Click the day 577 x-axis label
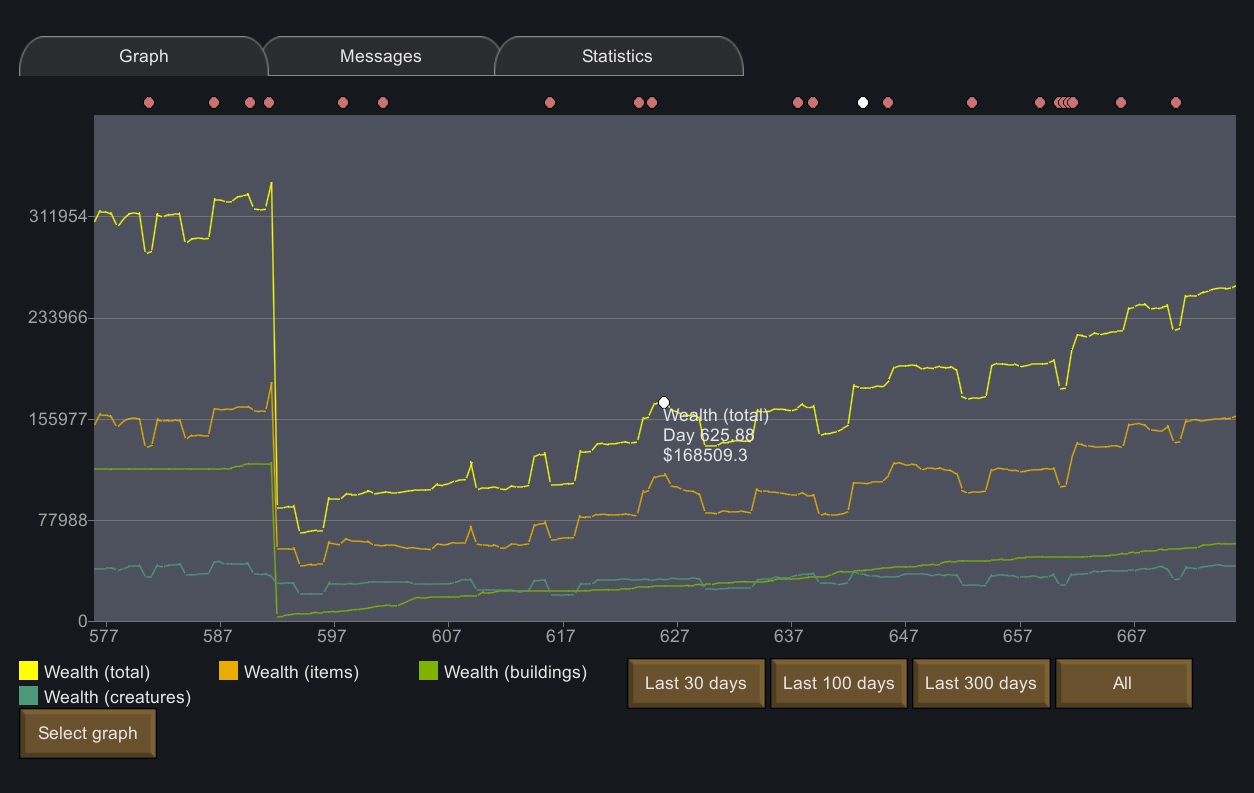Screen dimensions: 1254x793 pos(103,636)
